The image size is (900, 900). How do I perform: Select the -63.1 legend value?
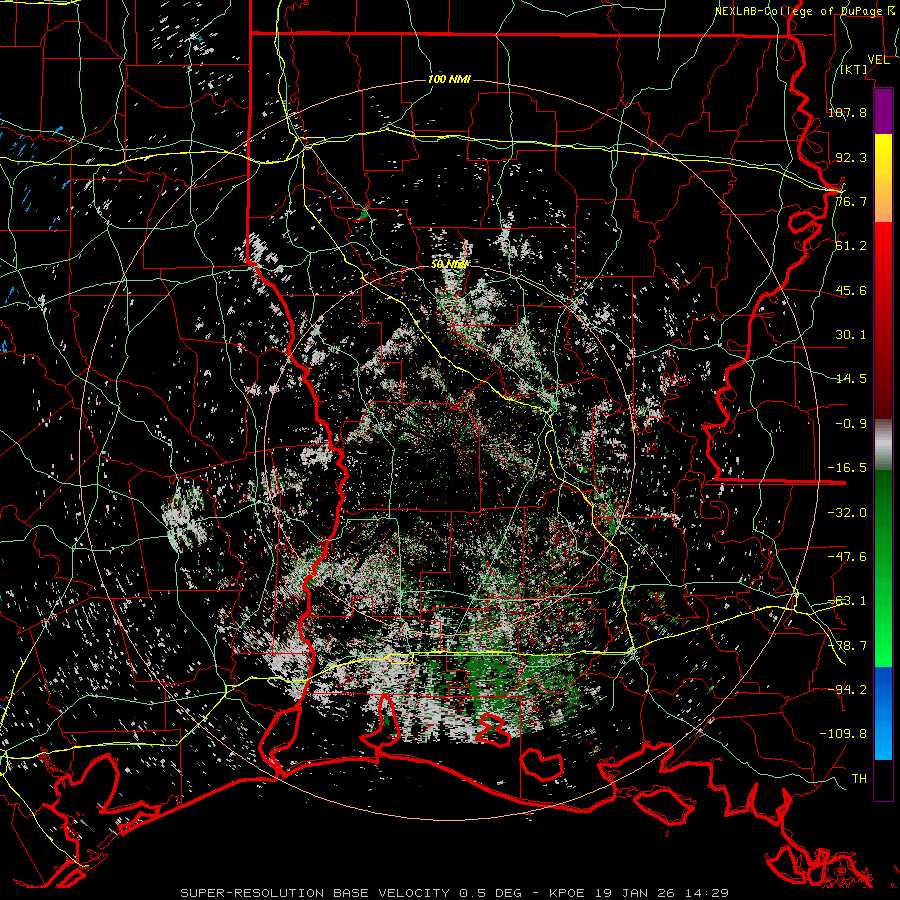tap(847, 601)
